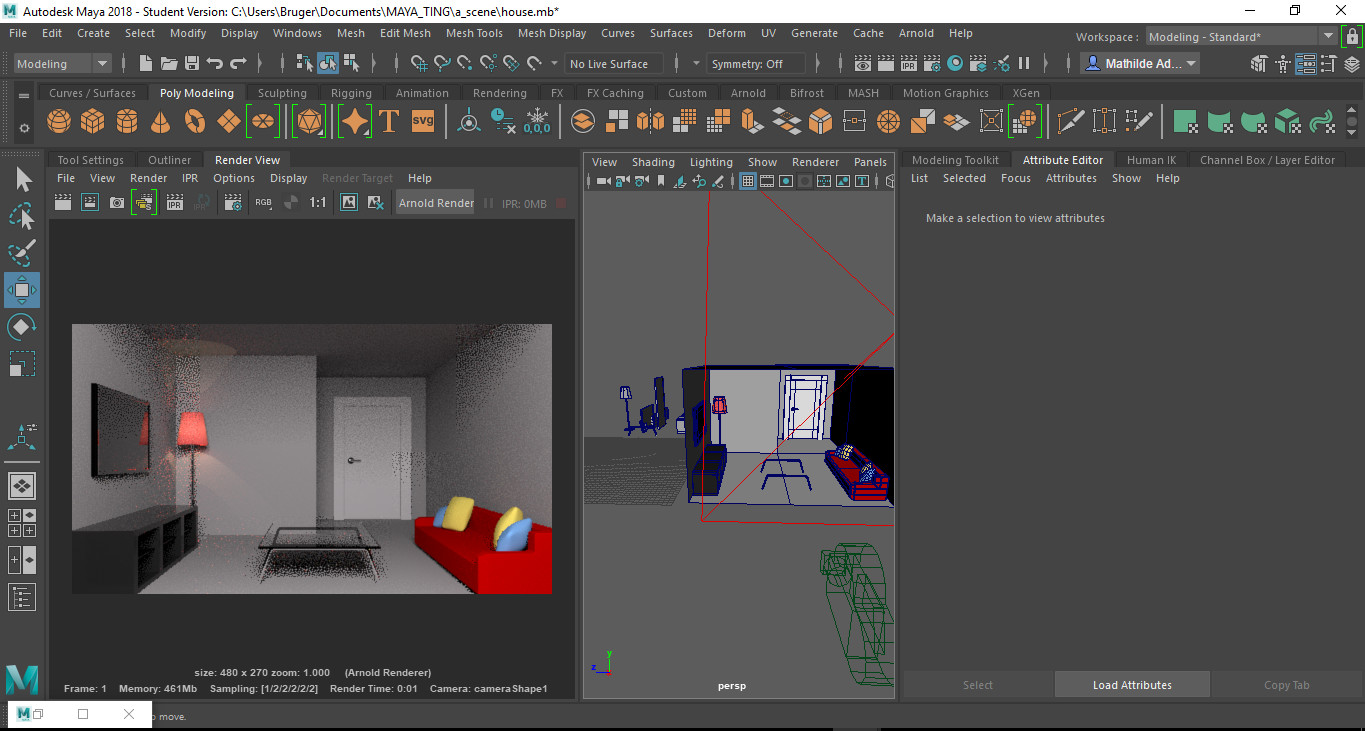Click the IPR render icon in Render View

tap(174, 203)
